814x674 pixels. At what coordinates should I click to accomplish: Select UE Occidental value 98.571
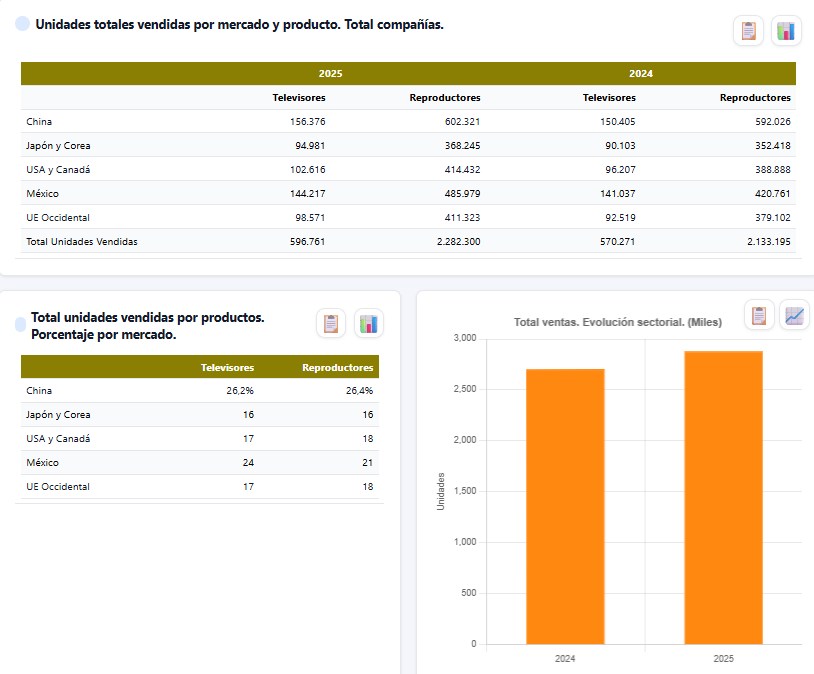(310, 218)
